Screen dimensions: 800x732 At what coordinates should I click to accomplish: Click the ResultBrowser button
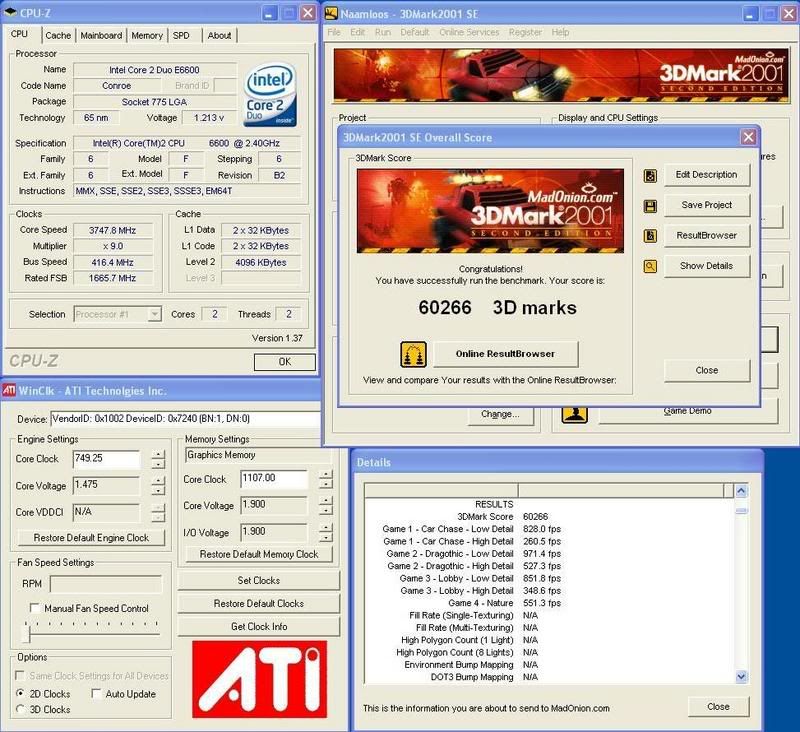[707, 235]
